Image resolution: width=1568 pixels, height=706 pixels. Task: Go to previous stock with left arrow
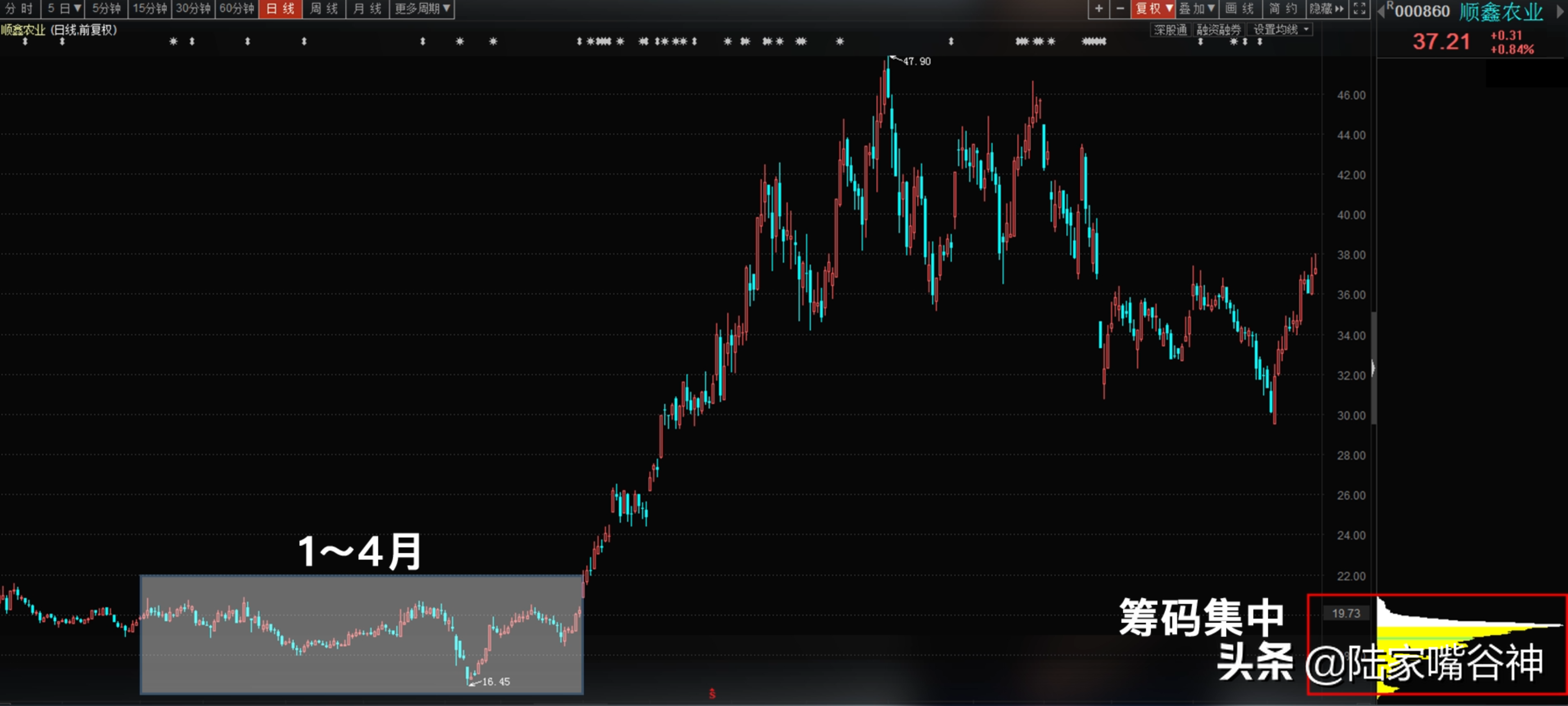(1380, 11)
